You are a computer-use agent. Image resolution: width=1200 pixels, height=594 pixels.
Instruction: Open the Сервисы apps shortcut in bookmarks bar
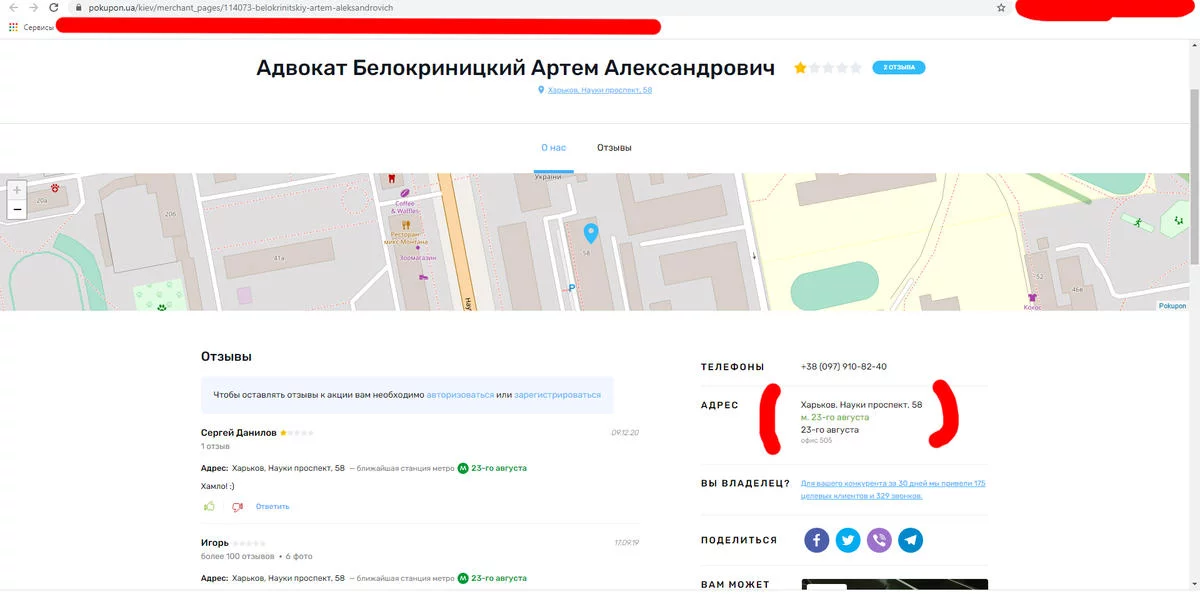[31, 27]
